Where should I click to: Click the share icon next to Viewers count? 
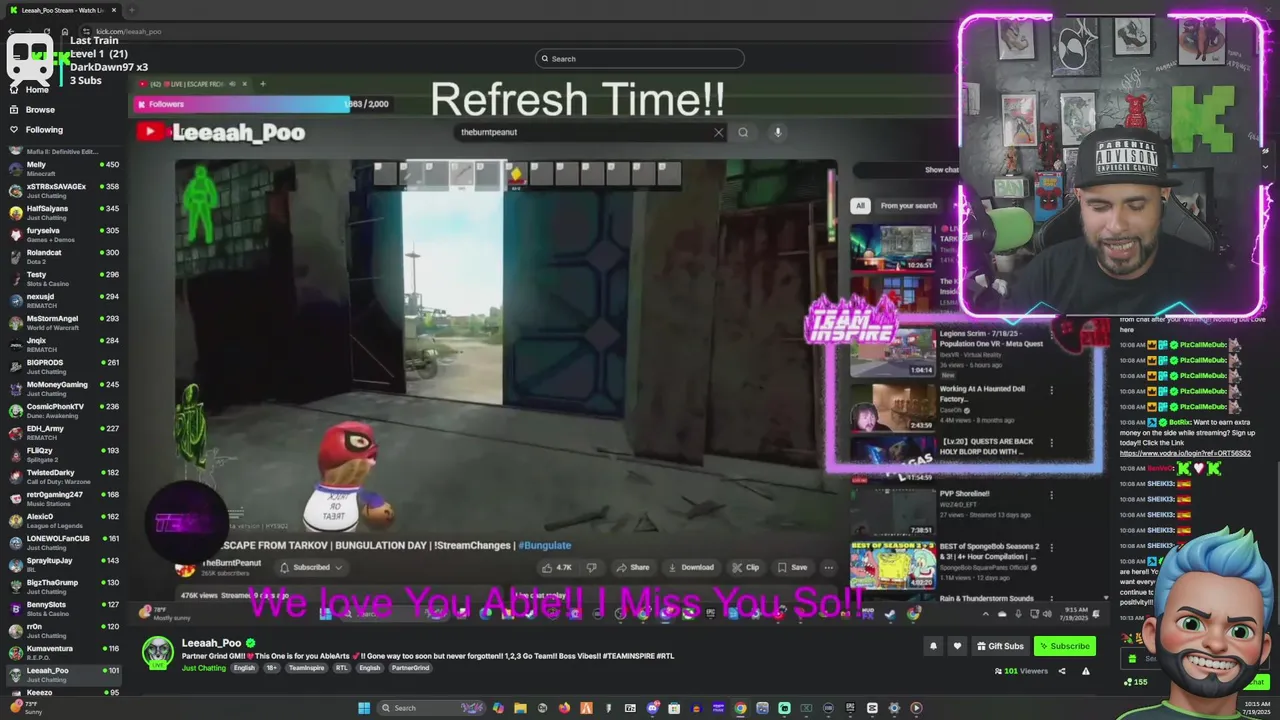(x=1062, y=671)
